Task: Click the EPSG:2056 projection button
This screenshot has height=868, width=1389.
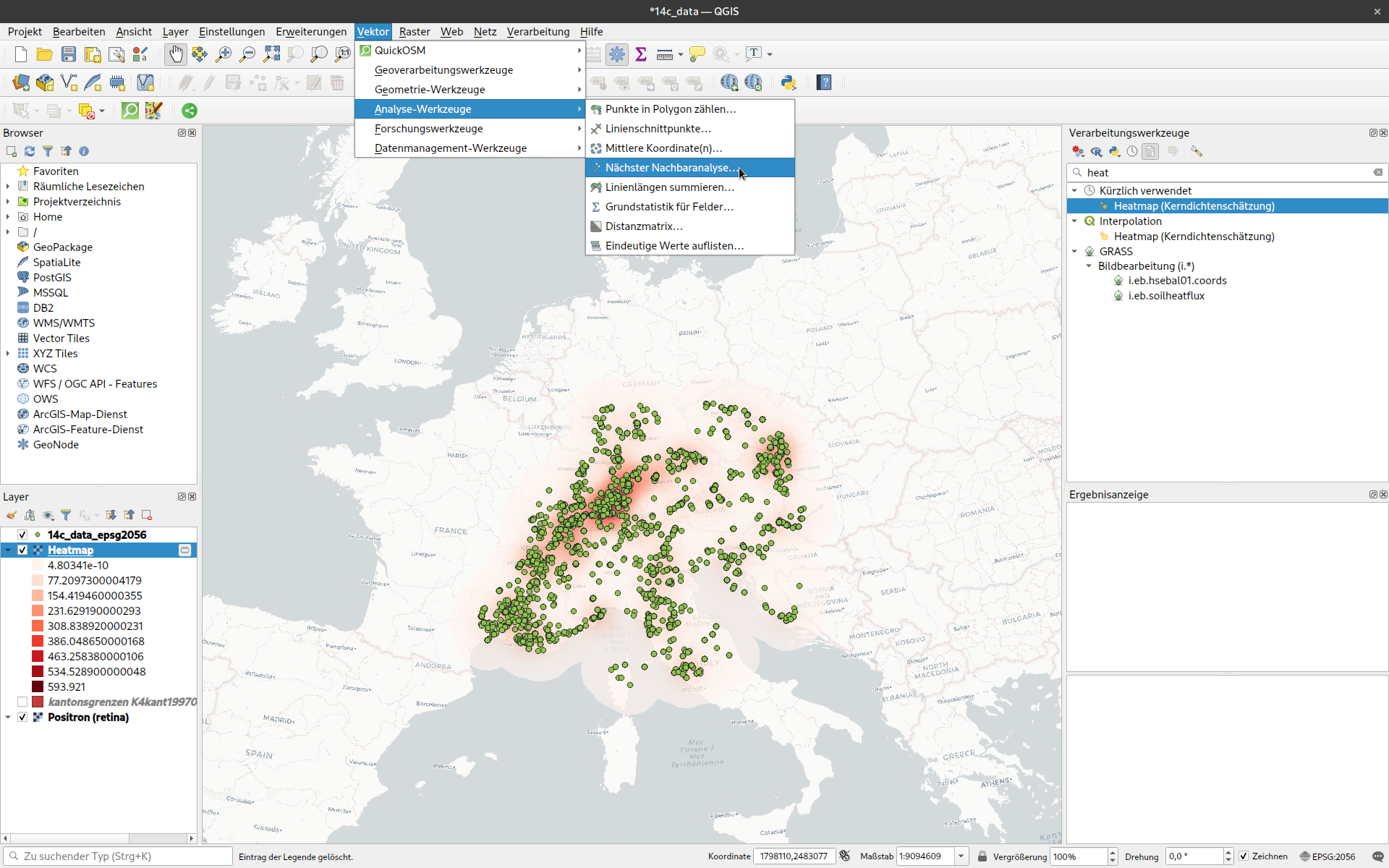Action: coord(1328,856)
